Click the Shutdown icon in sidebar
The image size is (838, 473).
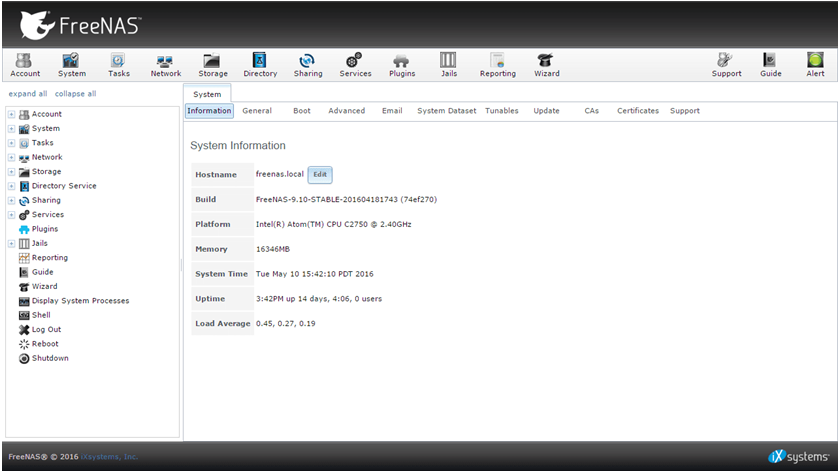[24, 359]
